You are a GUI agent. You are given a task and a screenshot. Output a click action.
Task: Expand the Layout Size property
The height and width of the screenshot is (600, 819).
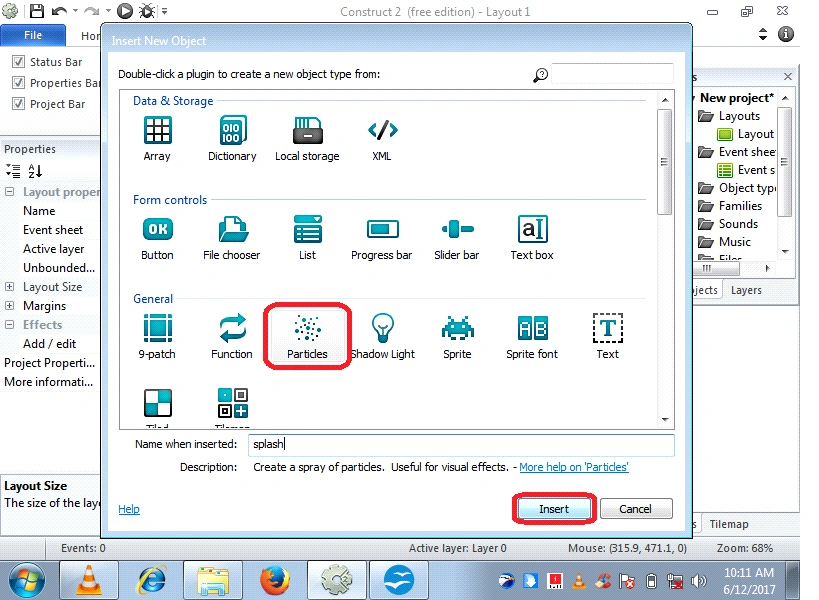tap(9, 287)
